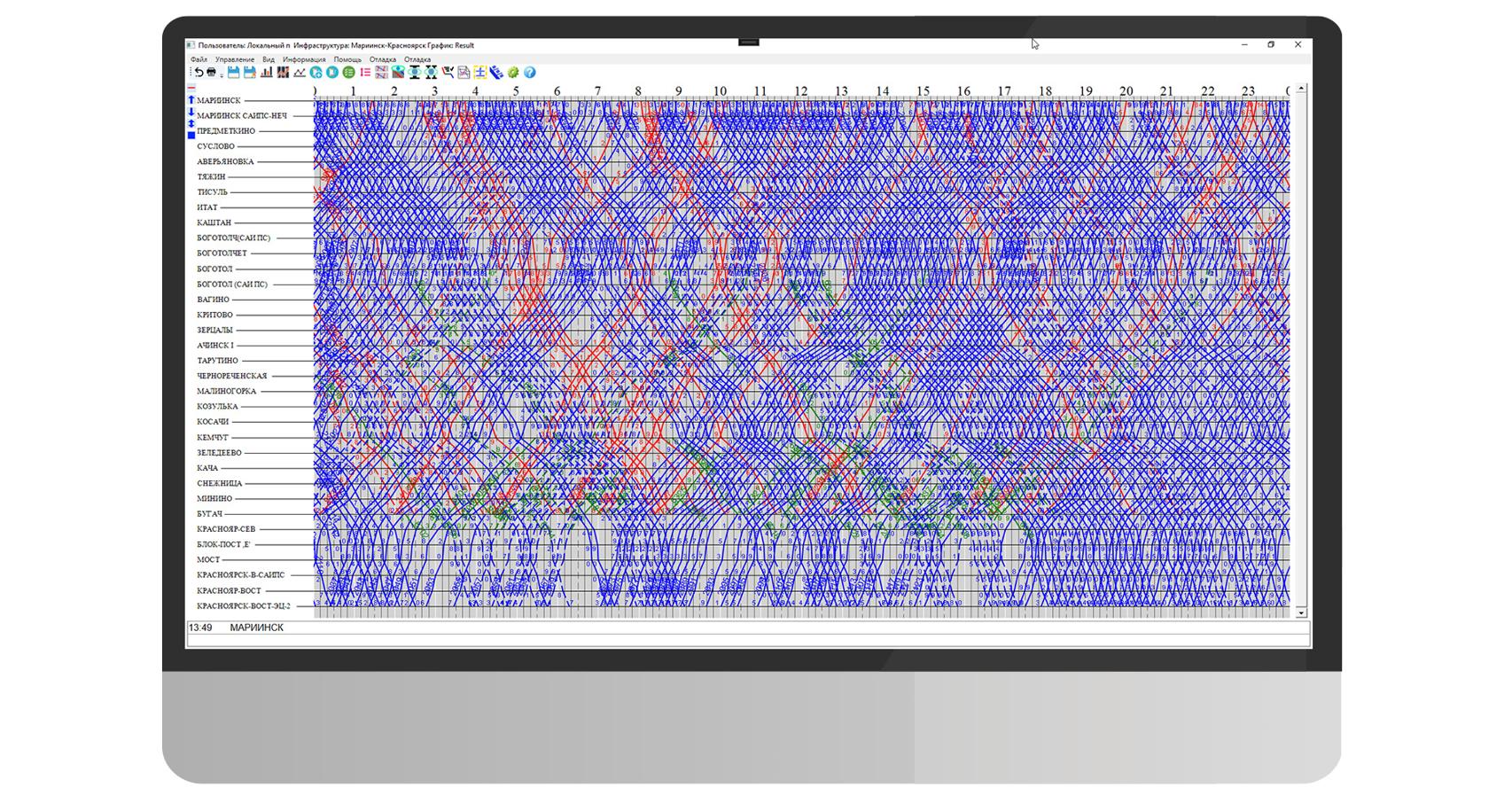Click the green circular list icon
Screen dimensions: 1512x811
click(348, 73)
